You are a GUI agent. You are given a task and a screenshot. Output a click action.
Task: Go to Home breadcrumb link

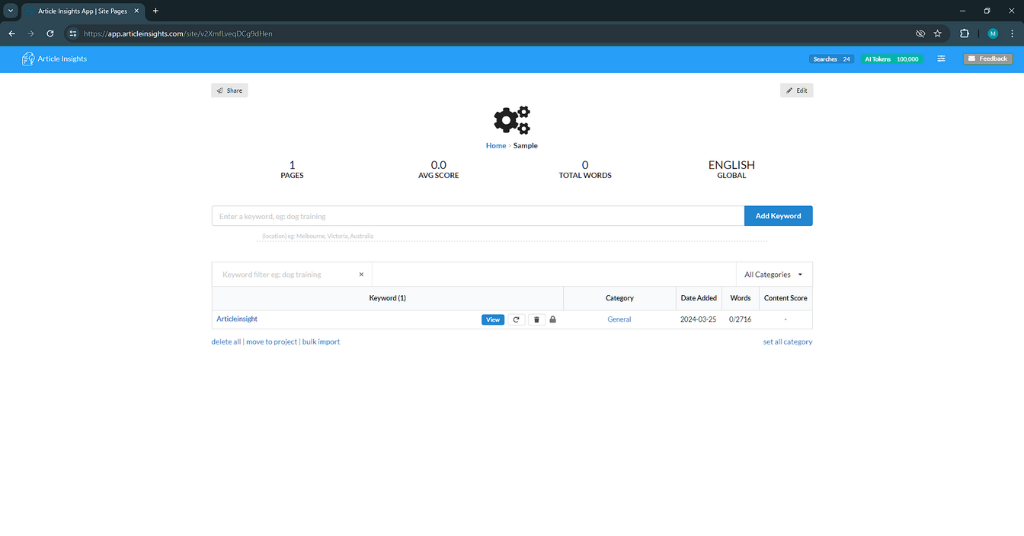[496, 146]
